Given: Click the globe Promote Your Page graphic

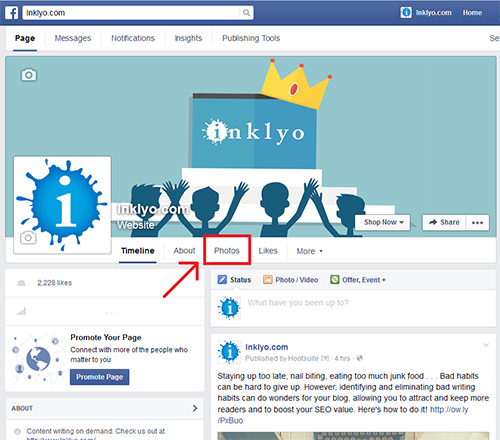Looking at the screenshot, I should point(37,359).
